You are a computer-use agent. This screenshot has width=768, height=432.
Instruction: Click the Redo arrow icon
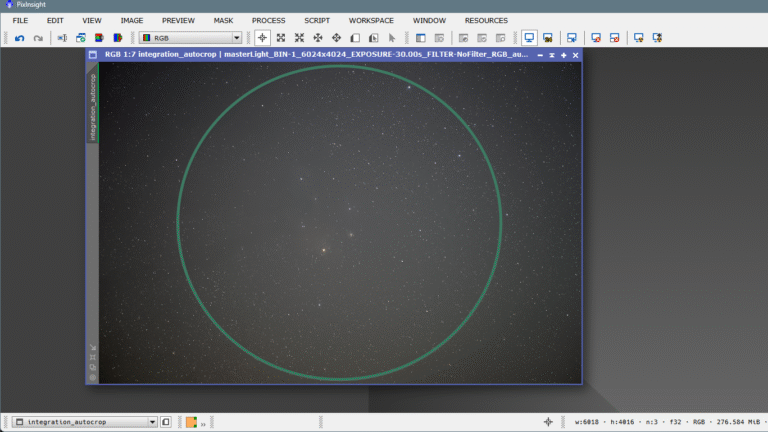[x=38, y=38]
